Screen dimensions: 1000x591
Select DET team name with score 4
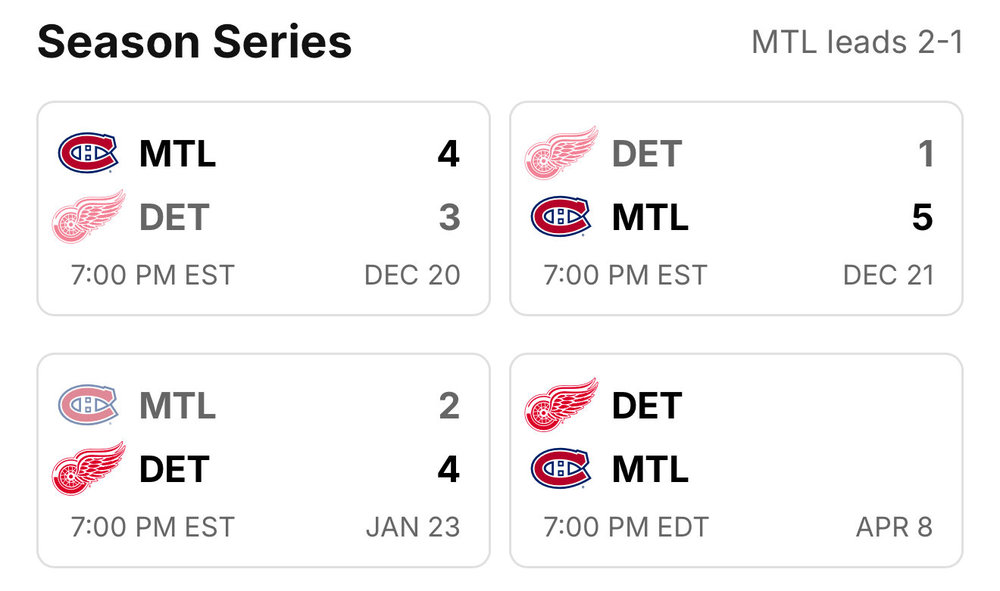click(x=173, y=469)
